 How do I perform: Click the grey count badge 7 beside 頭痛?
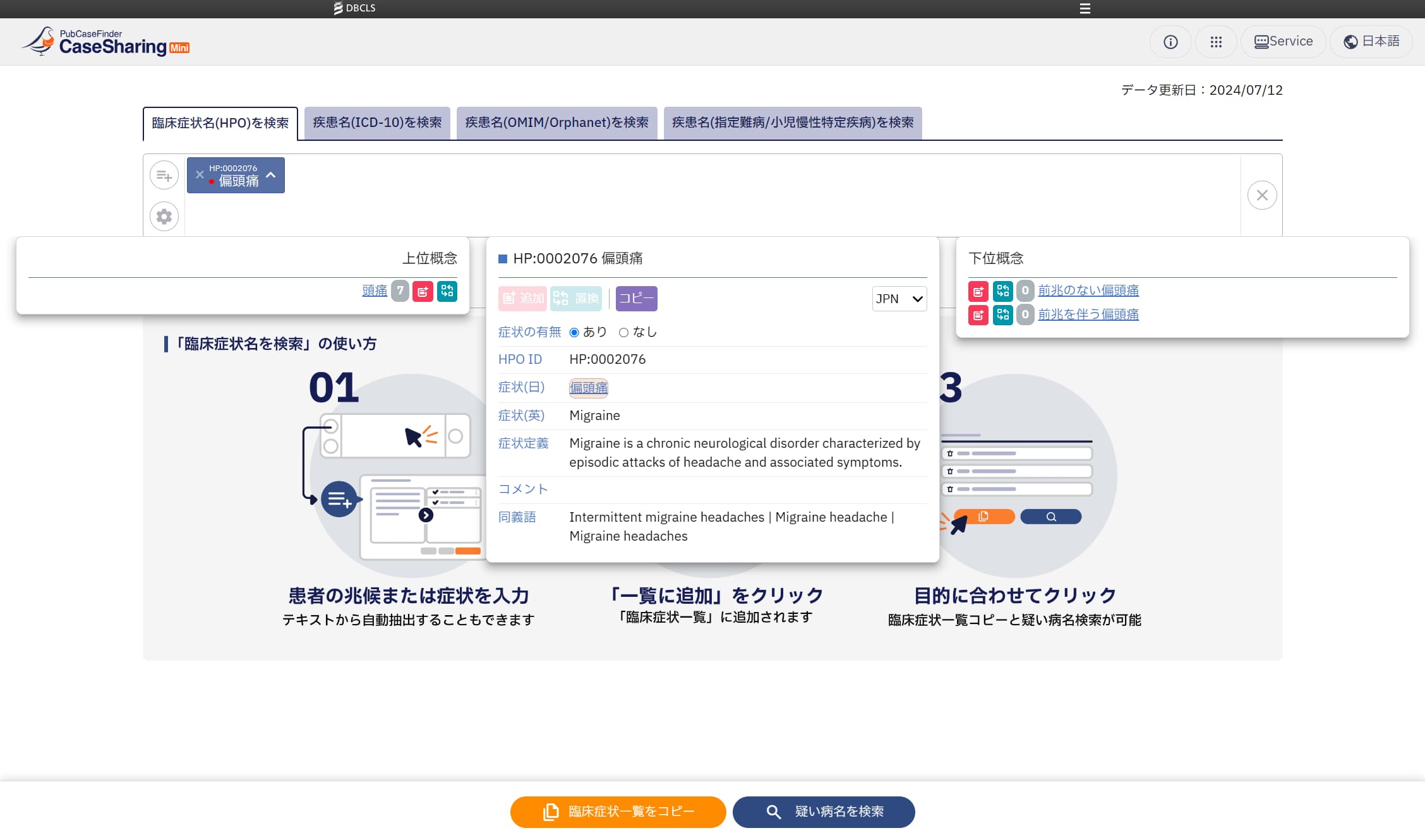[400, 291]
